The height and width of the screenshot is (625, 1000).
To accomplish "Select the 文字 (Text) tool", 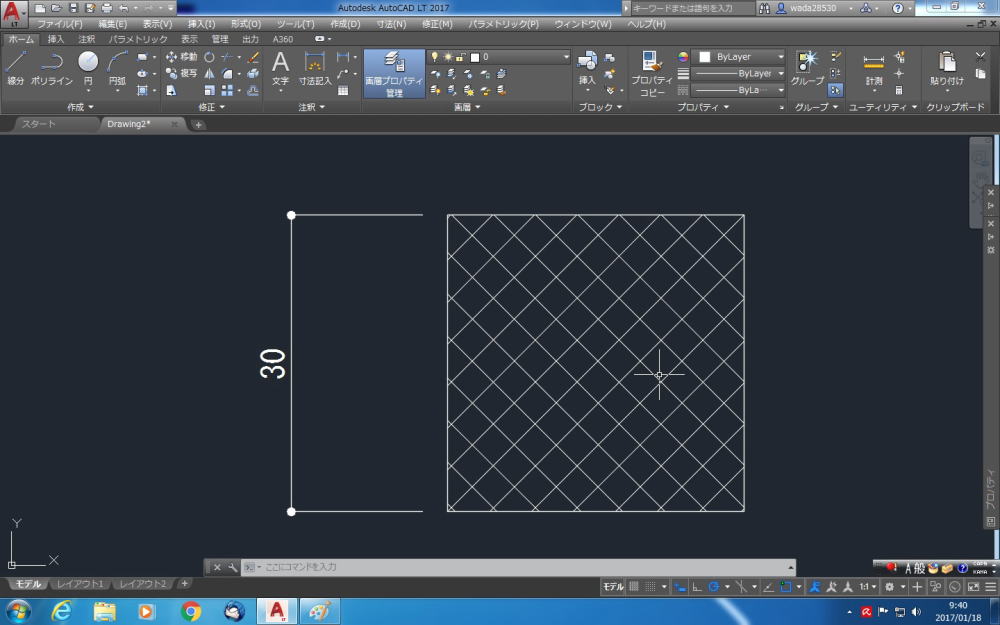I will pyautogui.click(x=281, y=68).
